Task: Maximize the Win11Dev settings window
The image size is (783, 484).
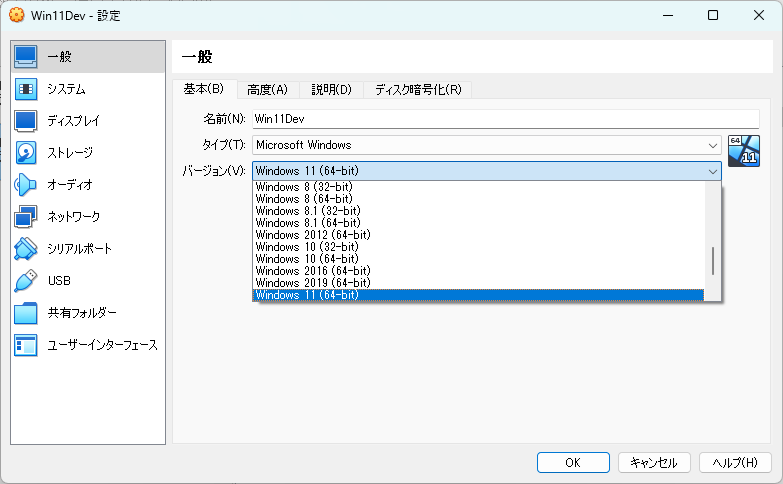Action: [x=713, y=15]
